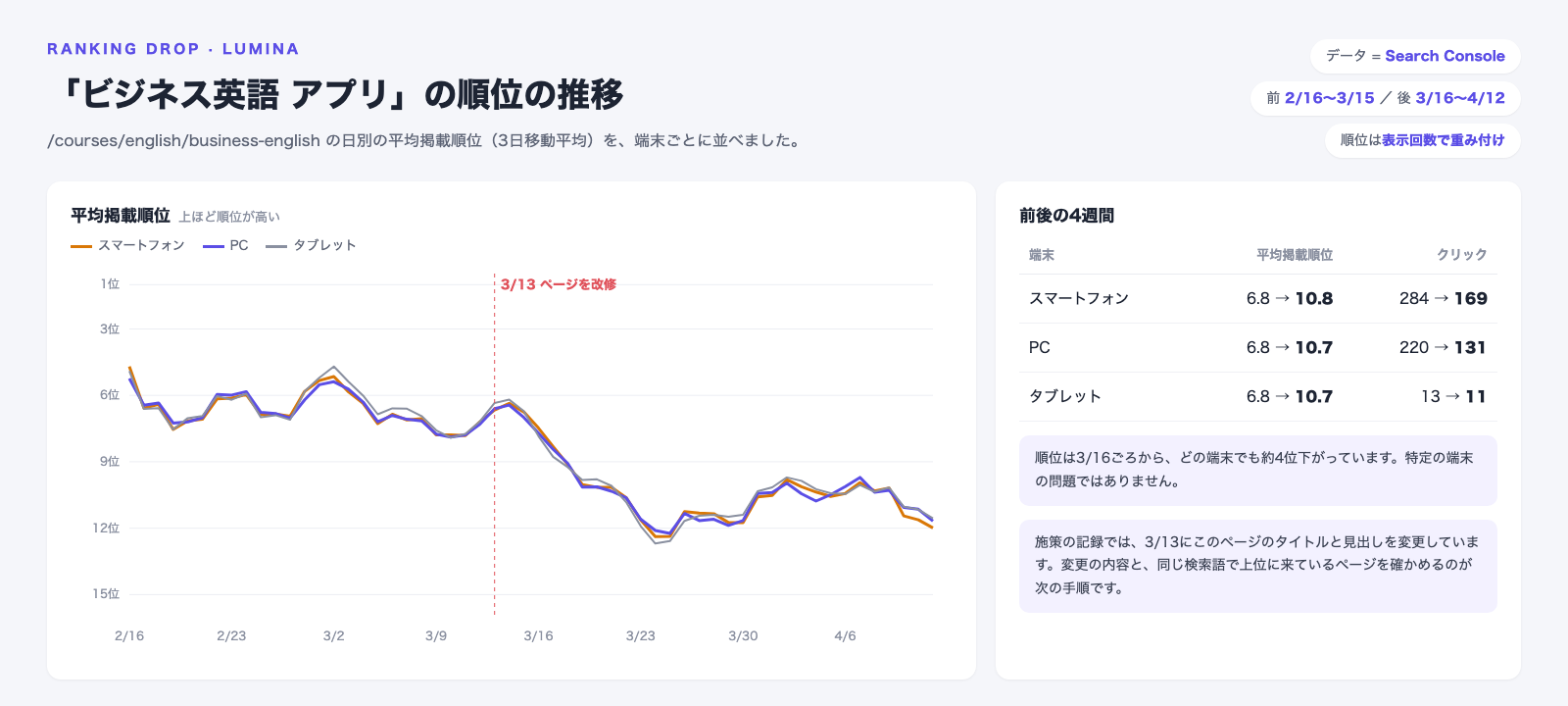1568x706 pixels.
Task: Click the RANKING DROP · LUMINA label
Action: [x=173, y=49]
